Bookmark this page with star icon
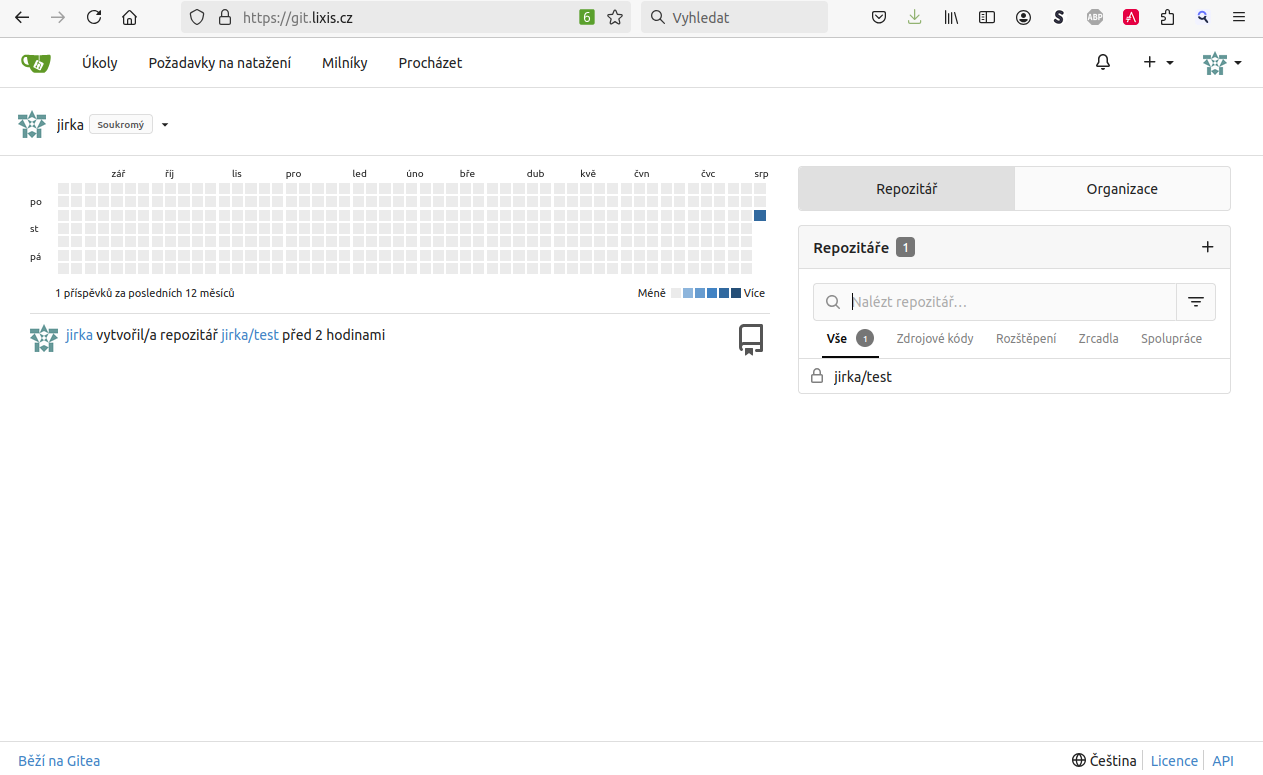The width and height of the screenshot is (1263, 775). (x=615, y=17)
